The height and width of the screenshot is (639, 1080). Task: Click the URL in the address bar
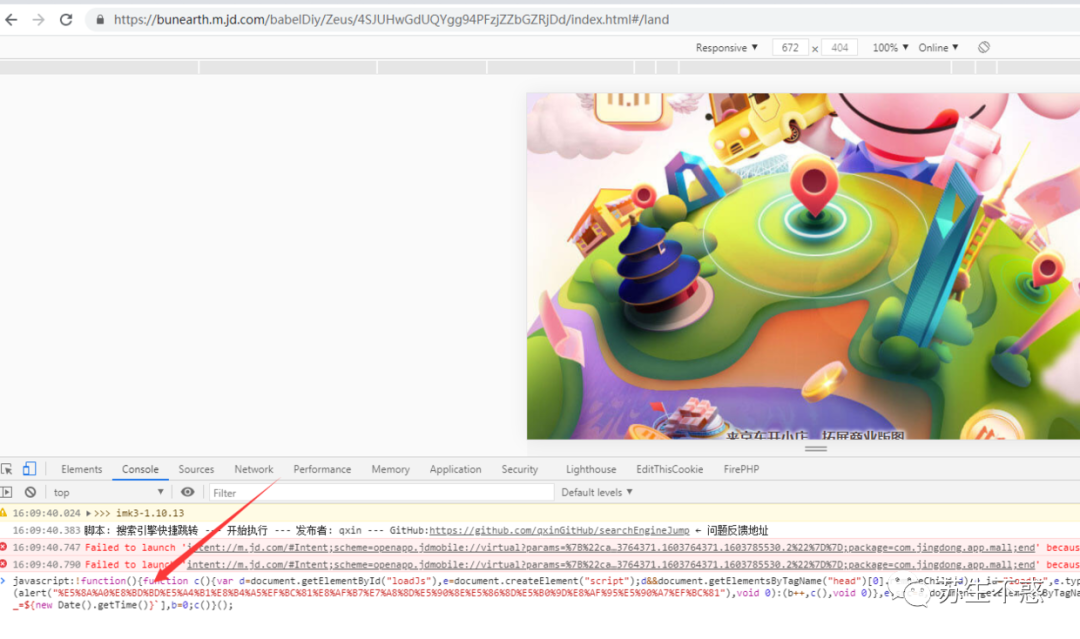point(391,20)
